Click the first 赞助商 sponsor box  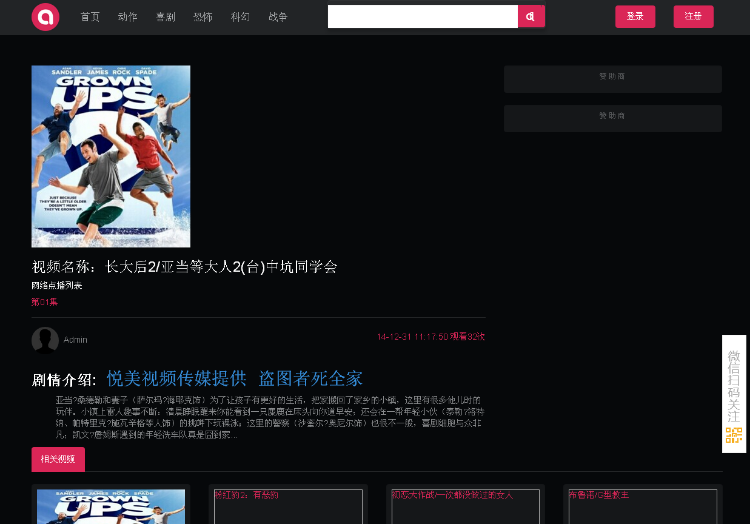pyautogui.click(x=613, y=79)
